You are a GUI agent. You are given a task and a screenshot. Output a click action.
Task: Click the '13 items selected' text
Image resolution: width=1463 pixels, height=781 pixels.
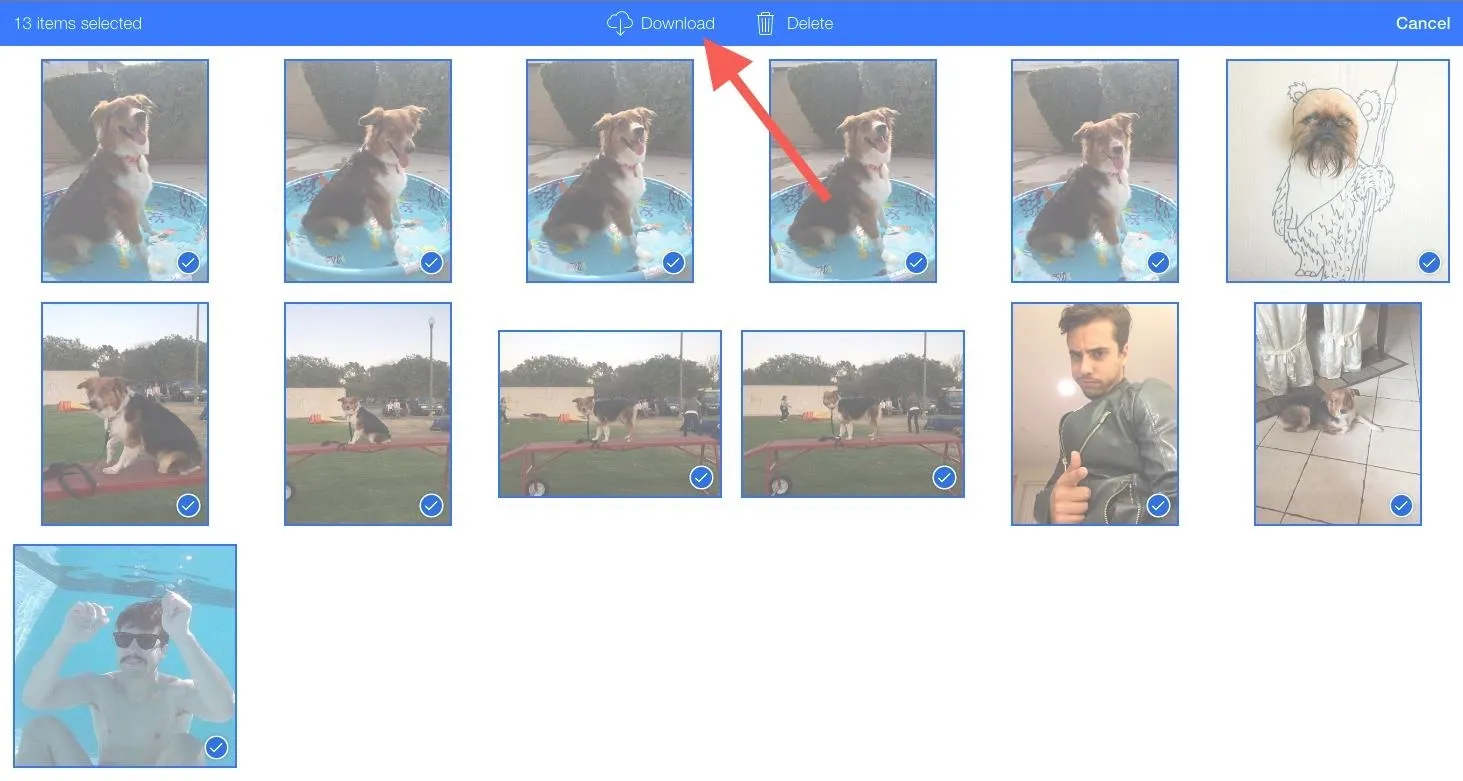[x=78, y=23]
